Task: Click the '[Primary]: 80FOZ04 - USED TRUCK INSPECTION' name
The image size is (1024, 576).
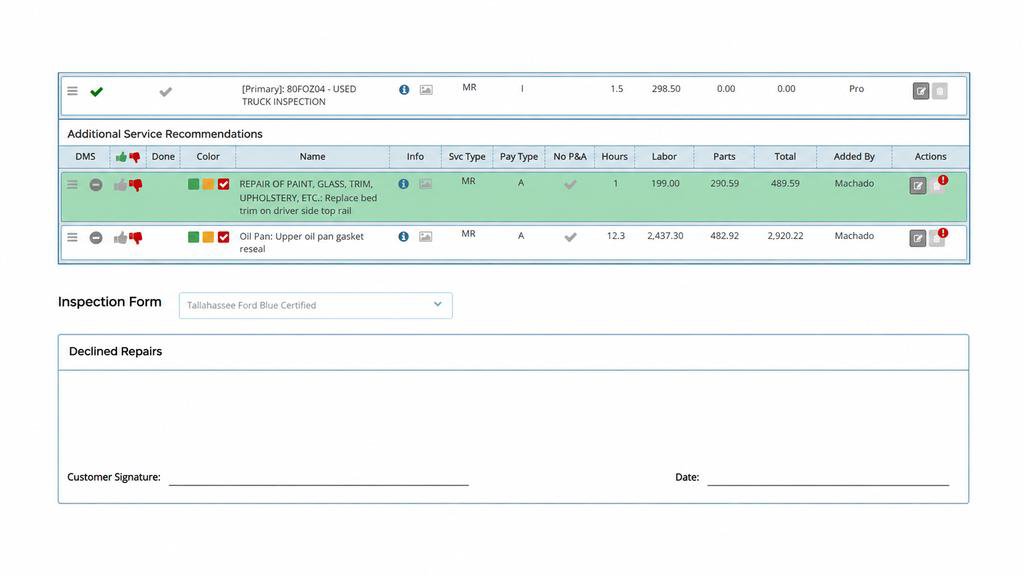Action: click(x=299, y=95)
